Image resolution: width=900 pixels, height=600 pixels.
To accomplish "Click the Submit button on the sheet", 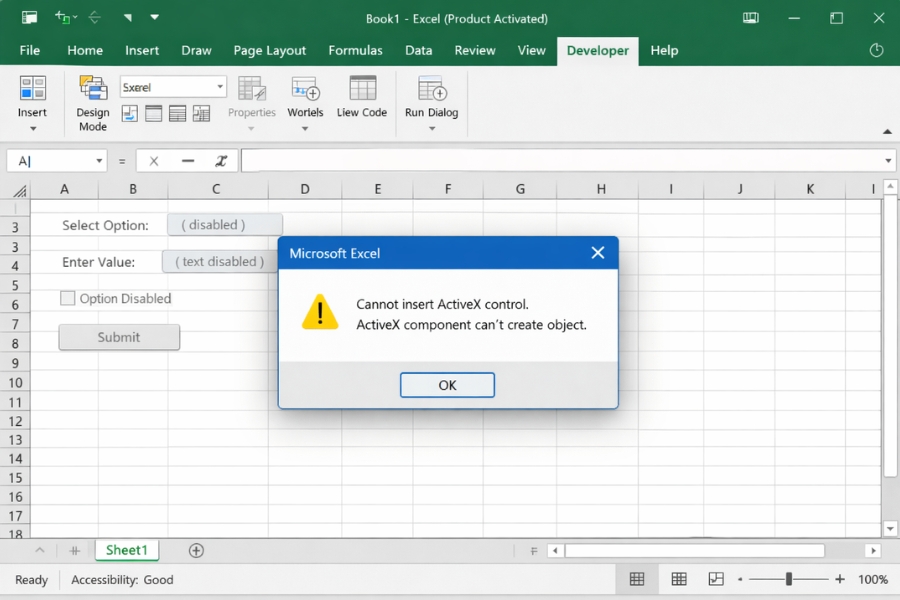I will 118,337.
